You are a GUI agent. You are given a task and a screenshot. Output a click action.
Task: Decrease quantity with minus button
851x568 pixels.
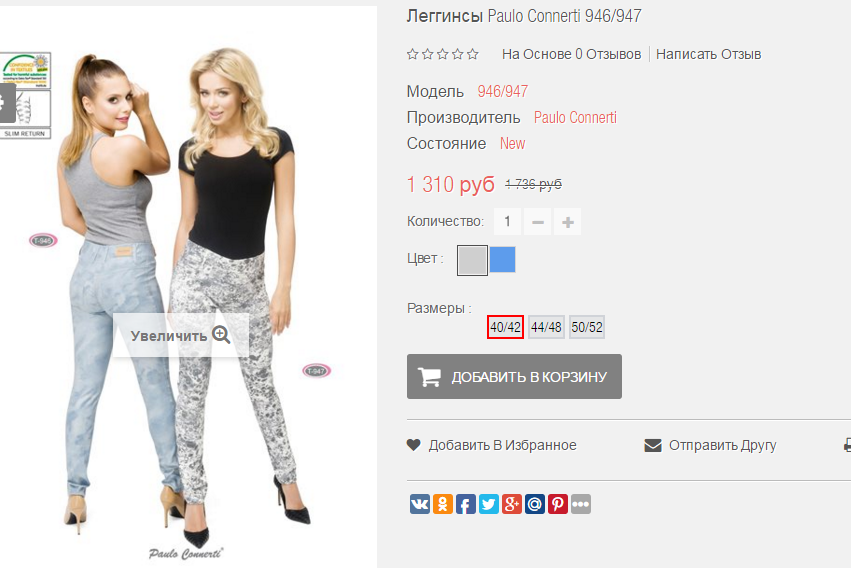click(538, 222)
